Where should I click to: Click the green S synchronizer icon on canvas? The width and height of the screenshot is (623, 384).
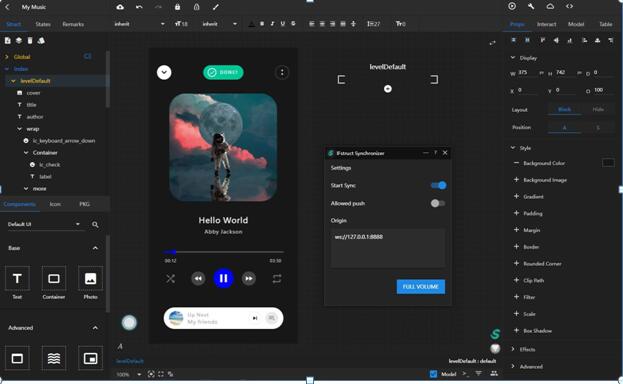[x=495, y=334]
